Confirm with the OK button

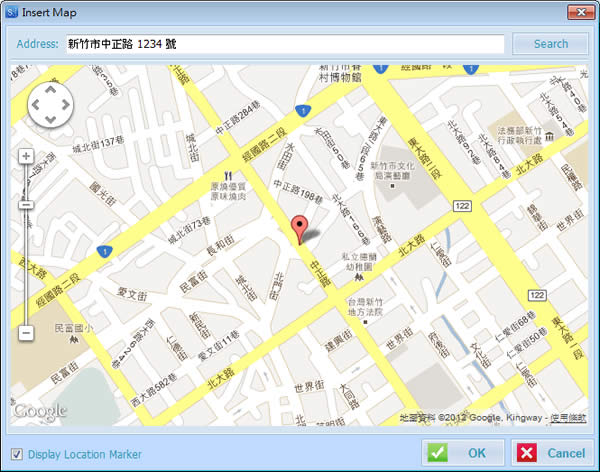[463, 453]
